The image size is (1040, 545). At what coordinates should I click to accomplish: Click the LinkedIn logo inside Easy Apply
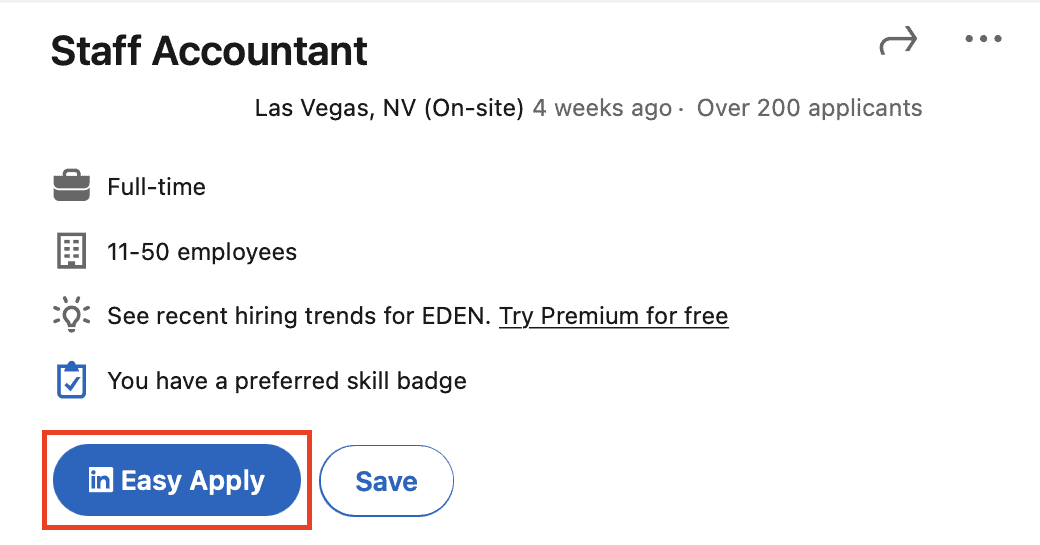101,479
